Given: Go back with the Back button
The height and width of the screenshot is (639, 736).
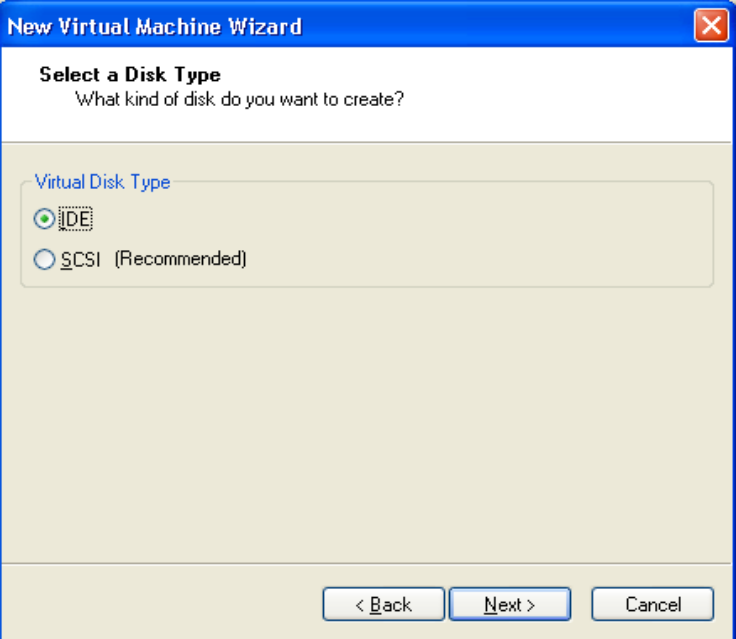Looking at the screenshot, I should click(x=383, y=604).
